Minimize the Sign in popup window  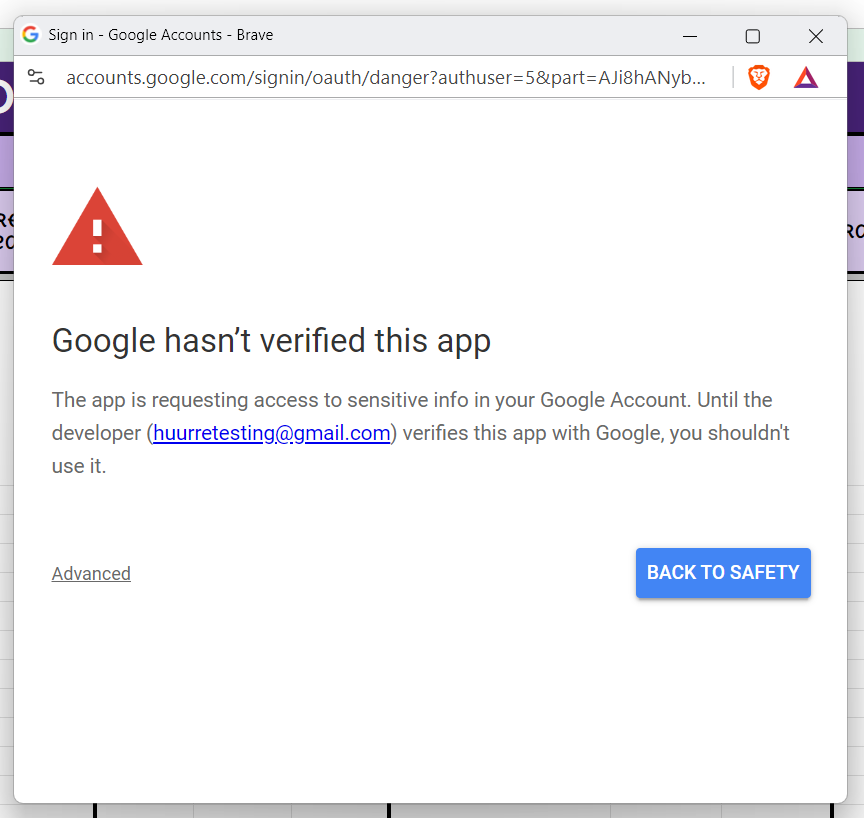coord(690,36)
